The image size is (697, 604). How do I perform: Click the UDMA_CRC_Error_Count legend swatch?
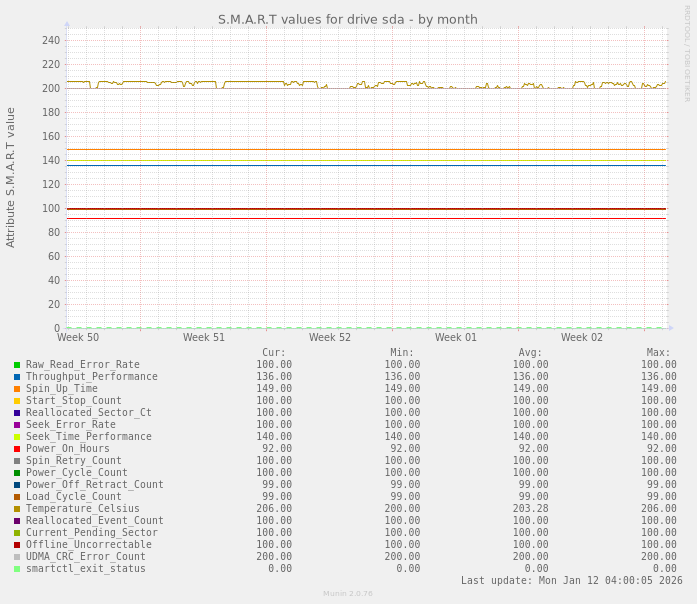tap(17, 557)
